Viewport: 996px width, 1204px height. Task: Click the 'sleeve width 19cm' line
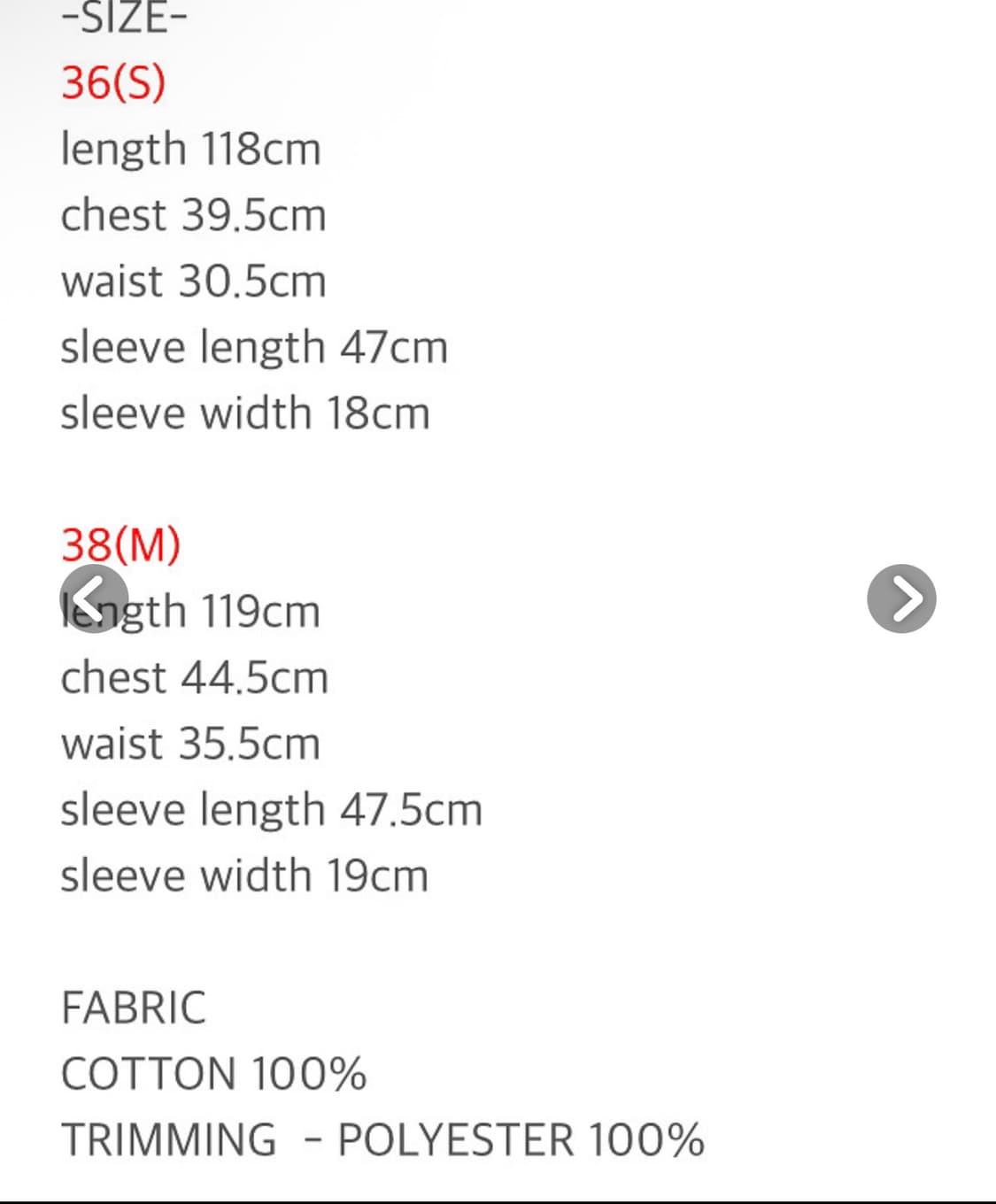[x=244, y=876]
